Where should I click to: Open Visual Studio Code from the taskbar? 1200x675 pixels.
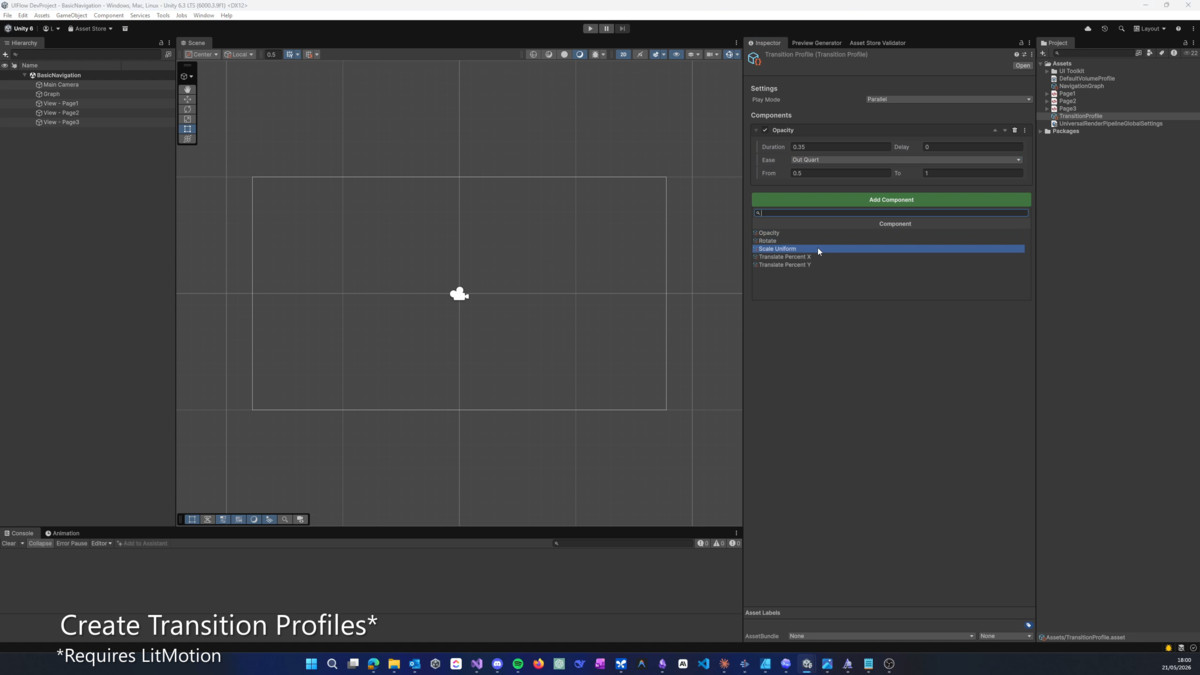tap(703, 664)
